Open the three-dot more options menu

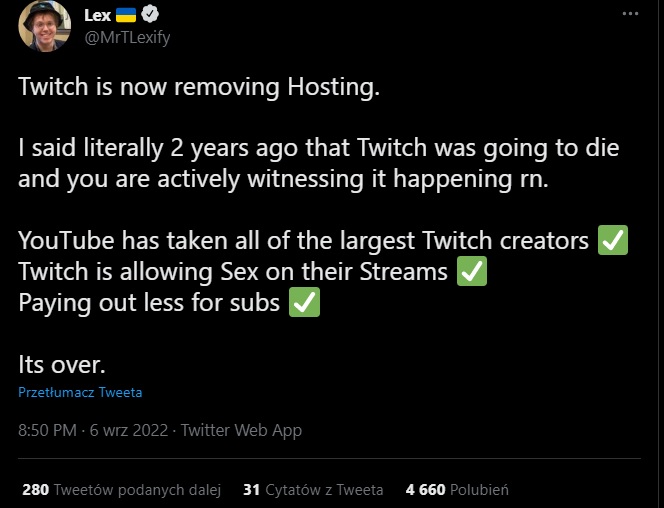click(630, 14)
